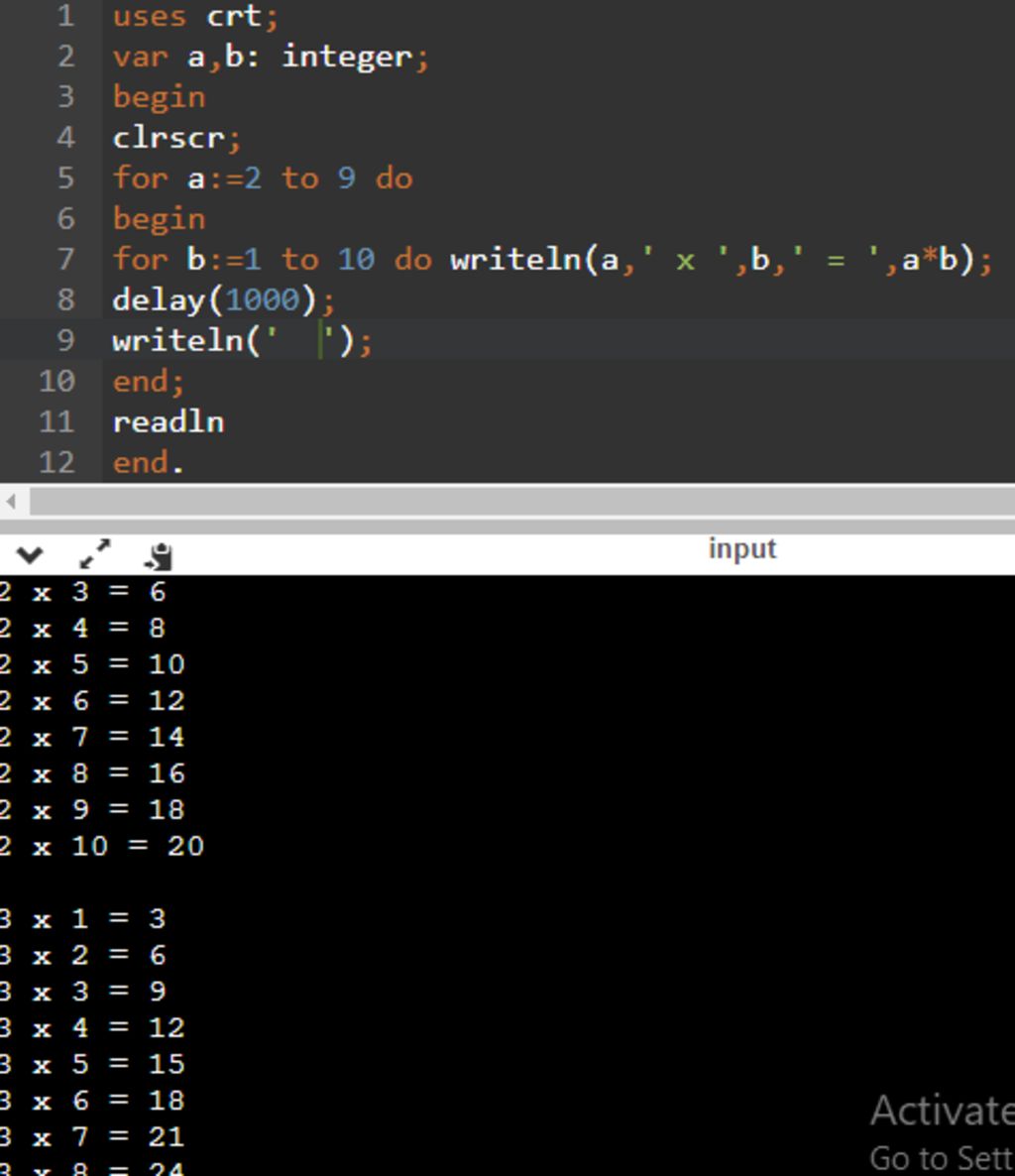
Task: Click console output '2 x 8 = 16'
Action: [x=91, y=773]
